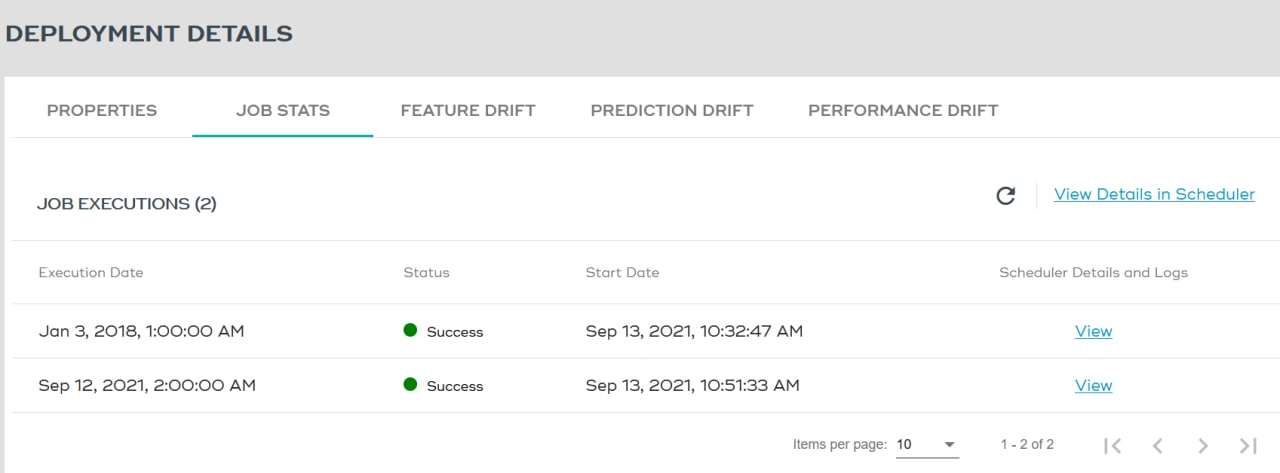Click the Start Date column header

(x=622, y=272)
